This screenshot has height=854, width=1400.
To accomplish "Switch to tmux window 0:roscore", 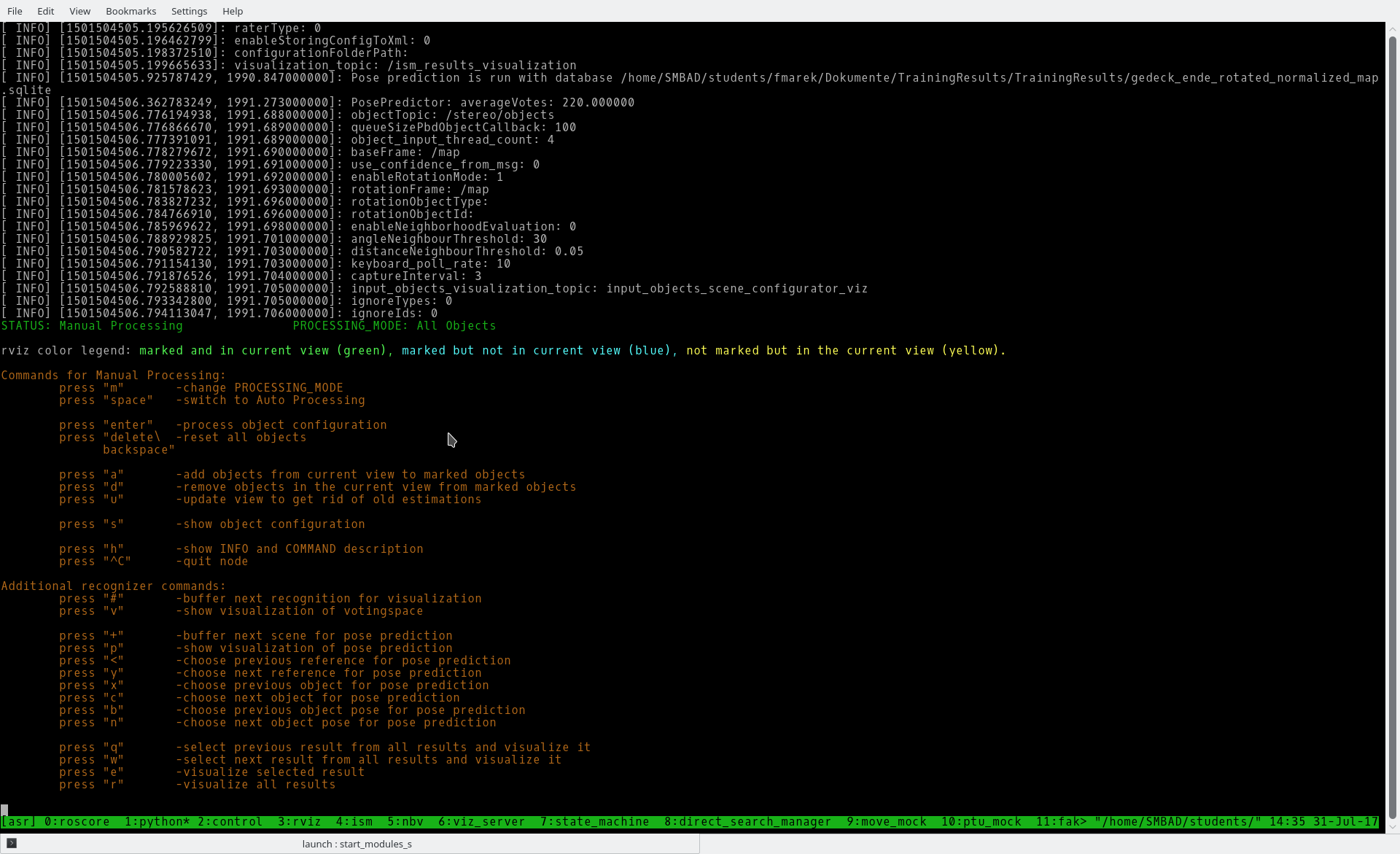I will [x=77, y=822].
